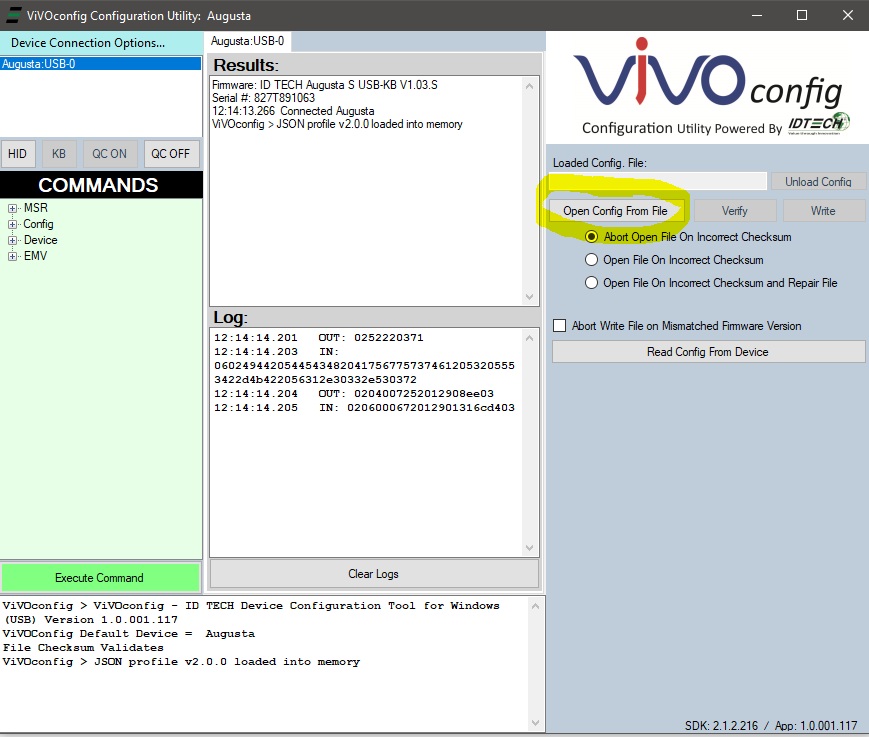Click bottom console scroll up arrow
Screen dimensions: 869x737
point(535,606)
